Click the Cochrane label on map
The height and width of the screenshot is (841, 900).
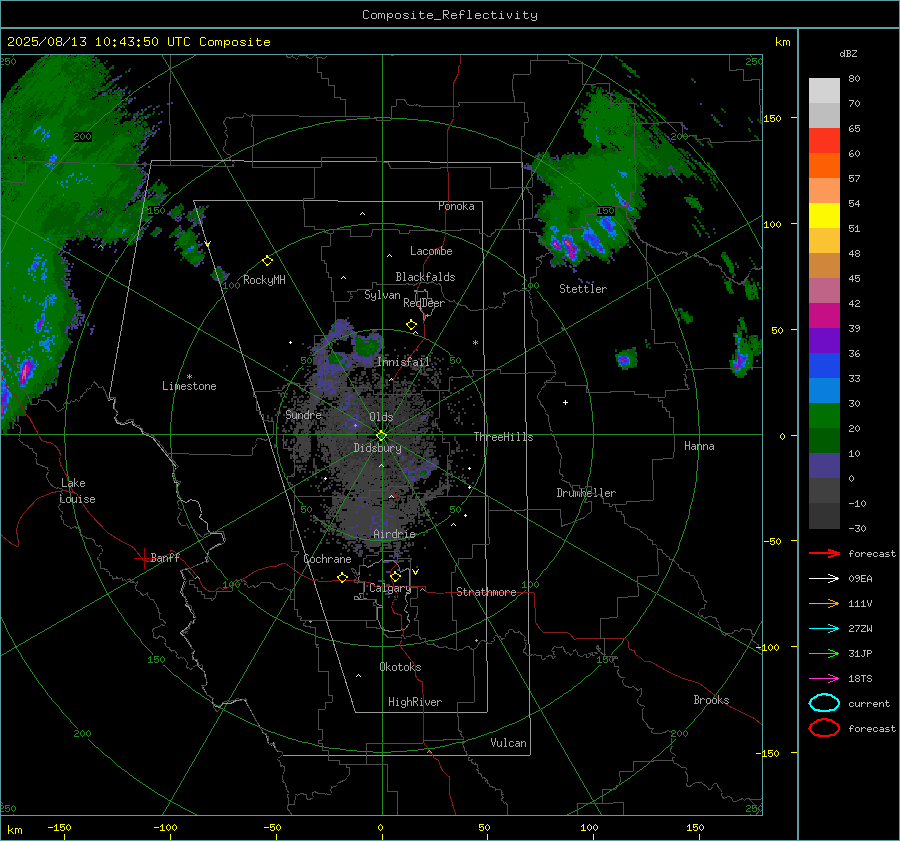[x=327, y=559]
